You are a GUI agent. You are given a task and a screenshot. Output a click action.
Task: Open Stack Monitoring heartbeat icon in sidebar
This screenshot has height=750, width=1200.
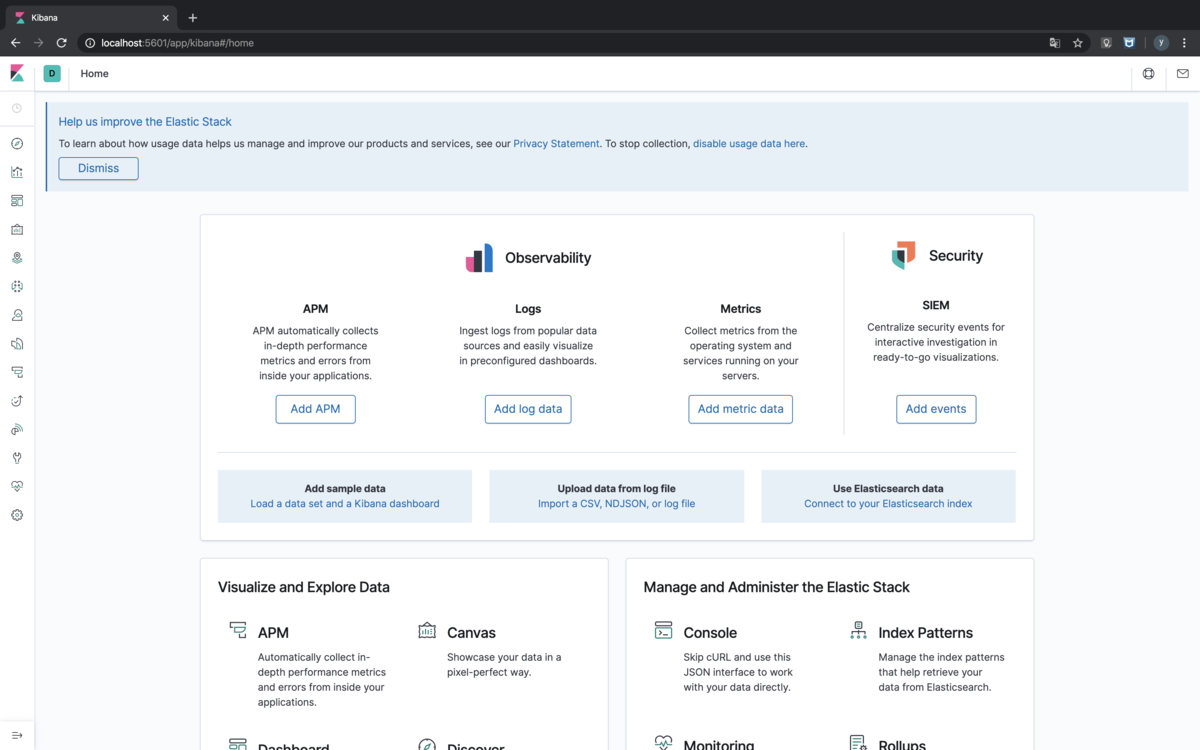(17, 486)
